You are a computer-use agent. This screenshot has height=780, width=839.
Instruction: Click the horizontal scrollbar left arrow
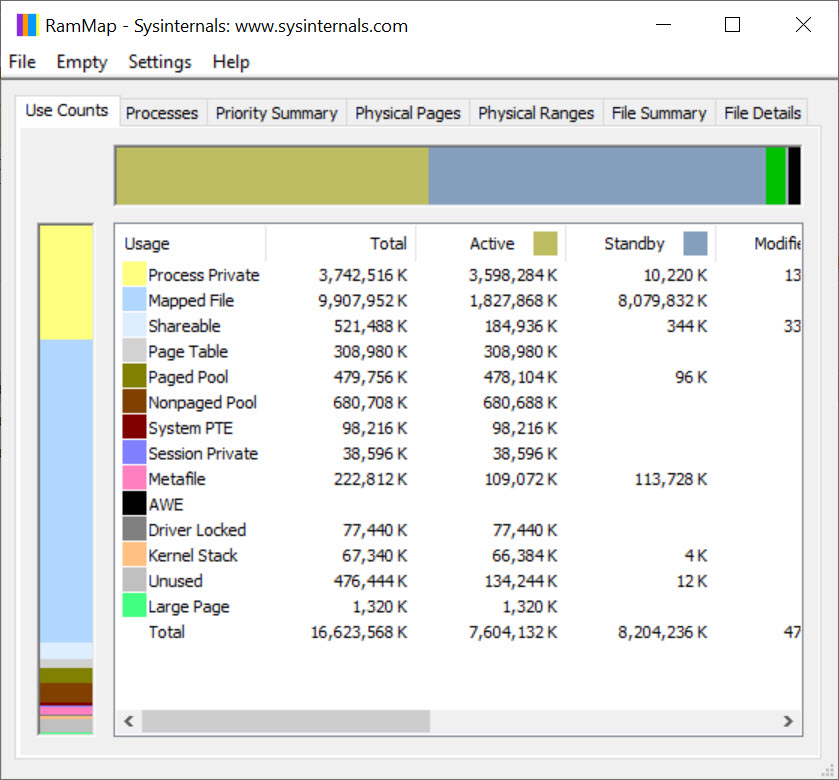pos(128,721)
